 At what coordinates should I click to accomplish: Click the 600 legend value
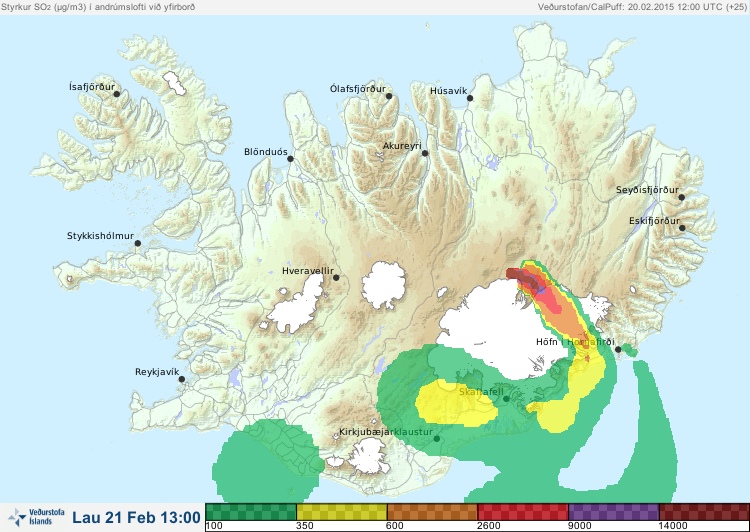click(395, 526)
